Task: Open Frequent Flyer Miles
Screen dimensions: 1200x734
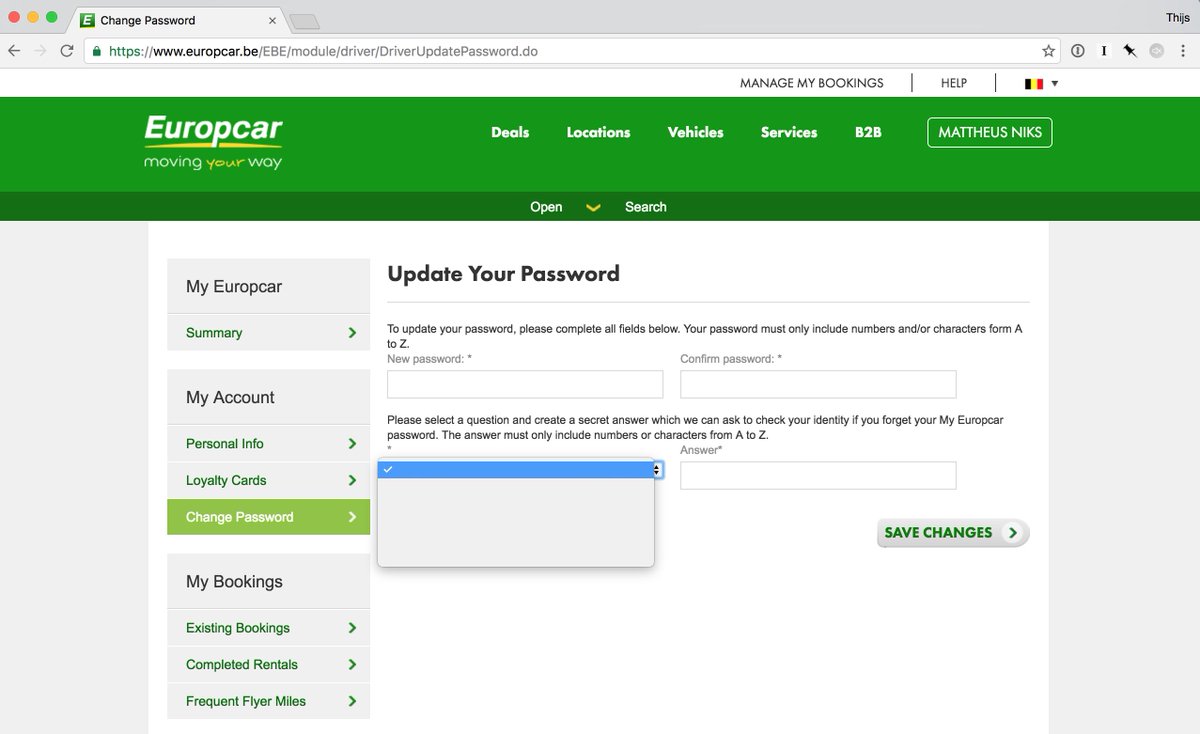Action: pos(268,701)
